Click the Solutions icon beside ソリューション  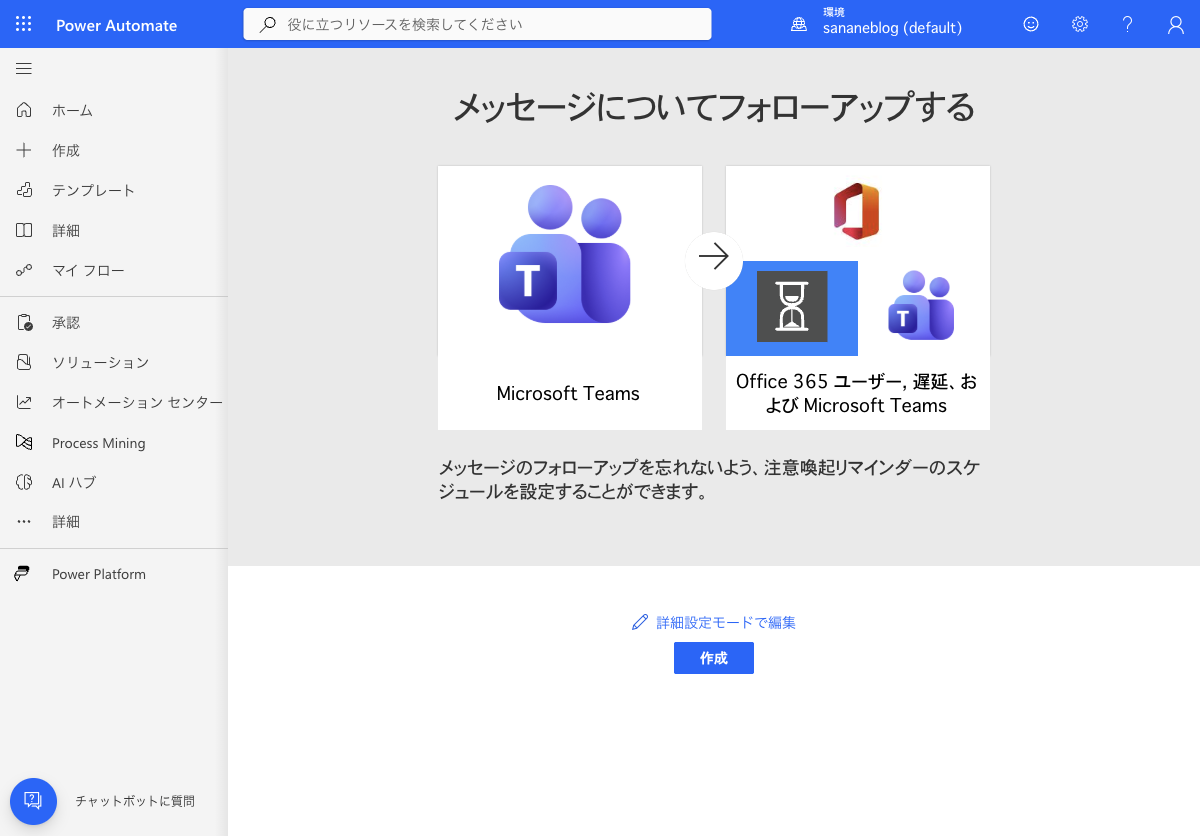tap(24, 362)
